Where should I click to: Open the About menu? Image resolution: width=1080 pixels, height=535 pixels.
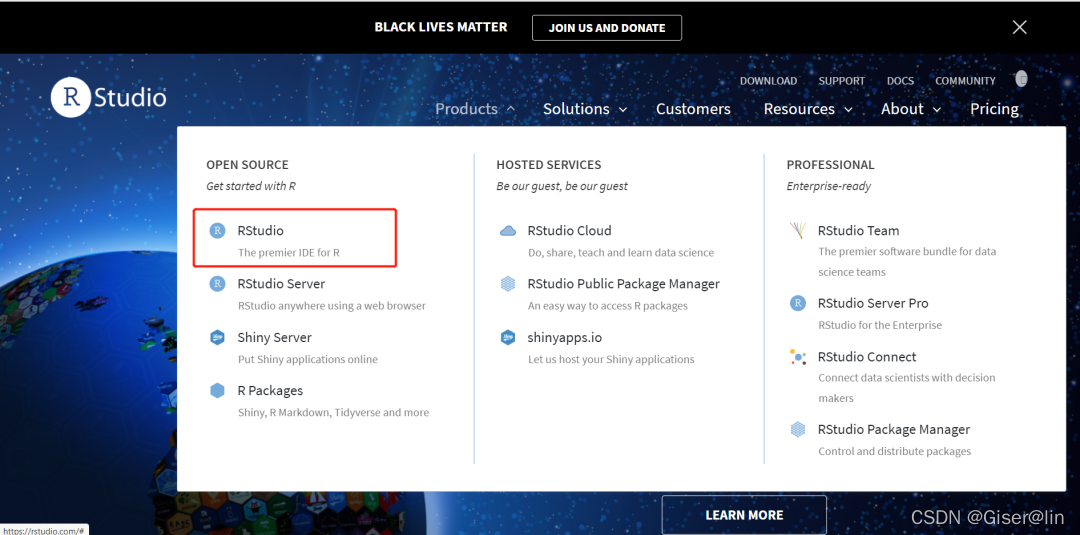(x=902, y=109)
